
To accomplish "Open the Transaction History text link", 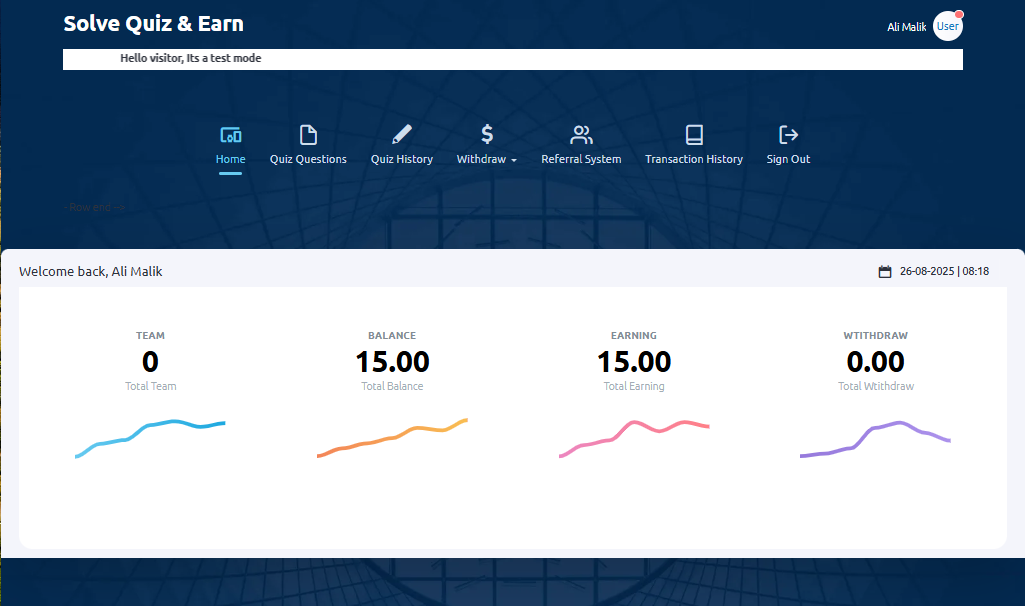I will tap(694, 159).
